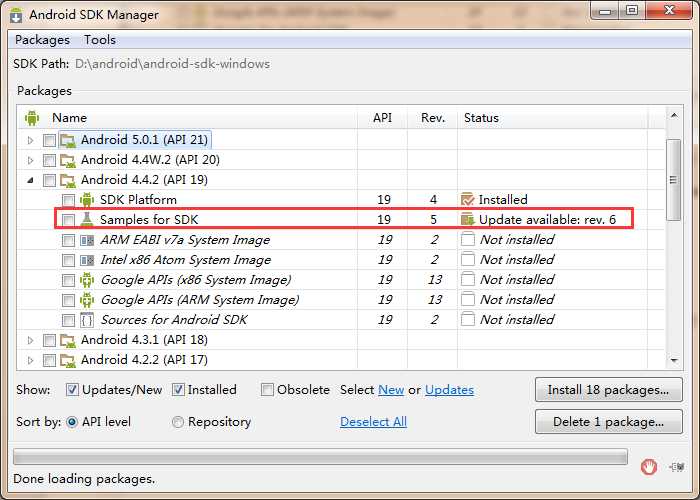Click the folder icon for Android 4.2.2 (API 17)
Viewport: 700px width, 500px height.
click(68, 360)
